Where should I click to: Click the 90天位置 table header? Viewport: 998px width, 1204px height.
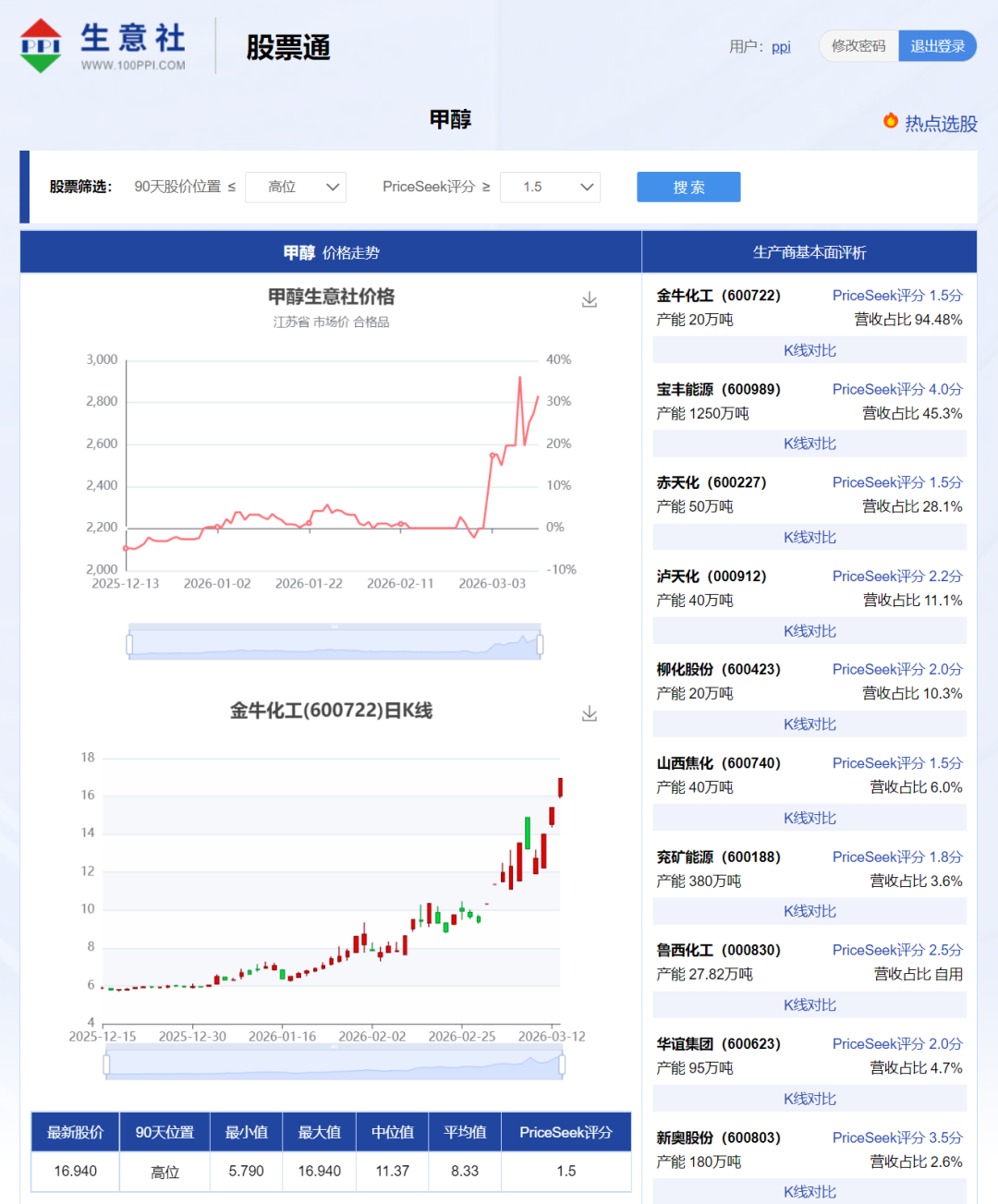(x=164, y=1132)
